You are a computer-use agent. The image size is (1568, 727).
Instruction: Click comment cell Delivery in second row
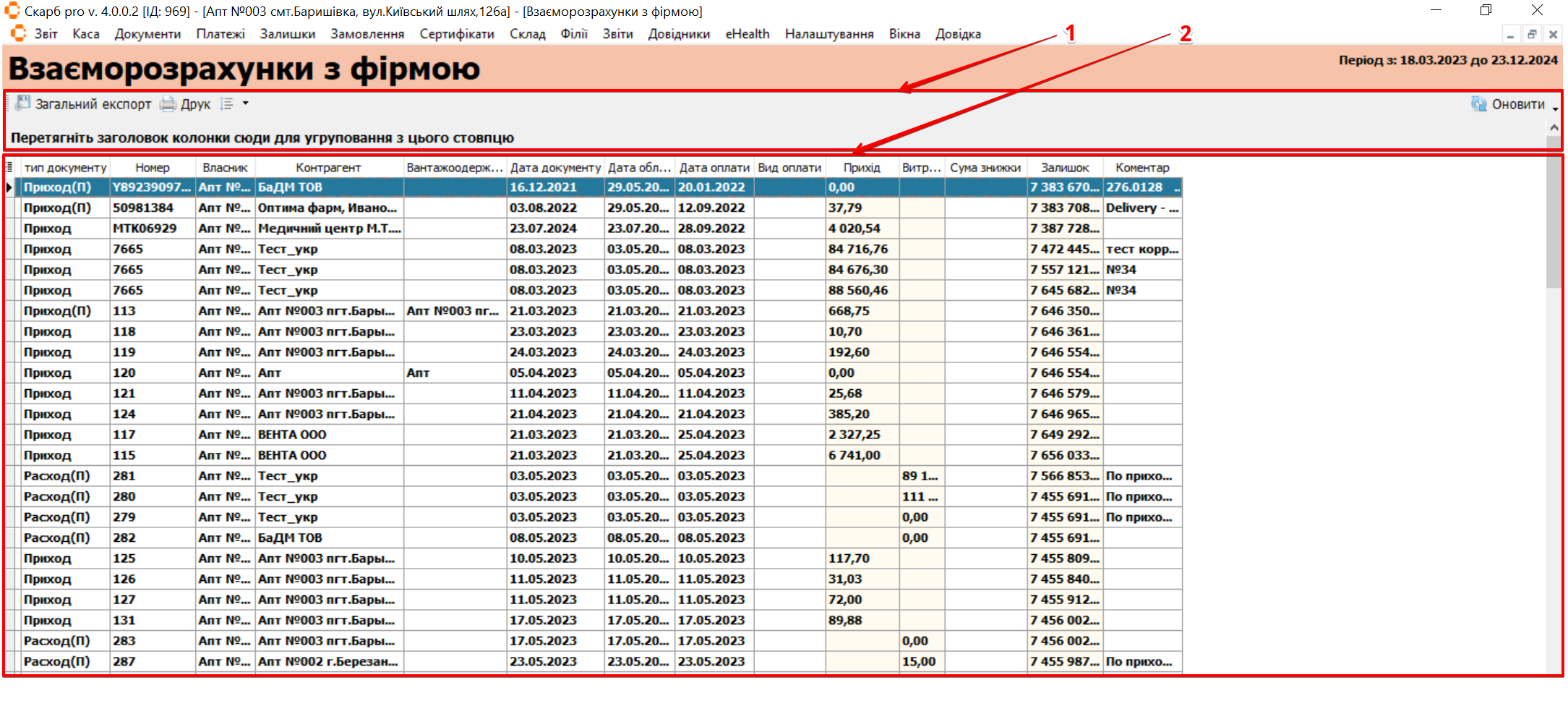click(x=1142, y=208)
